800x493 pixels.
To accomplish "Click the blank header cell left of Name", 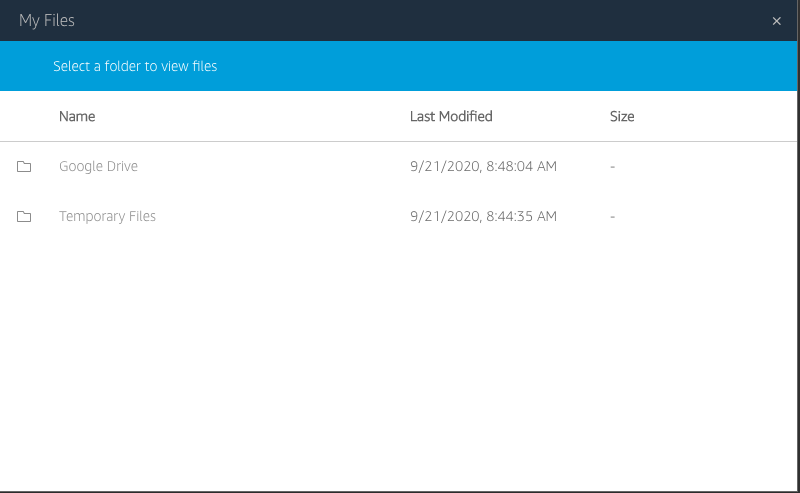I will [24, 116].
